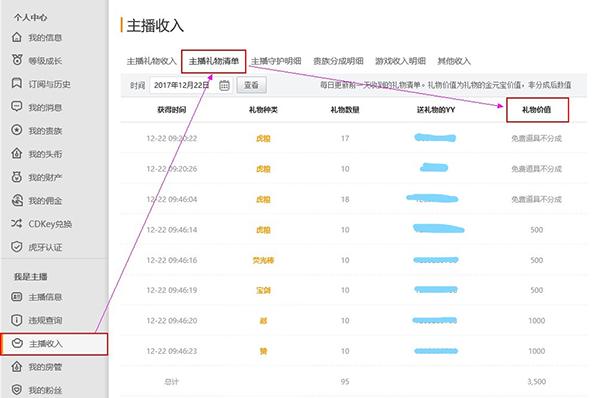
Task: Open 我的消息 in the sidebar
Action: click(45, 107)
